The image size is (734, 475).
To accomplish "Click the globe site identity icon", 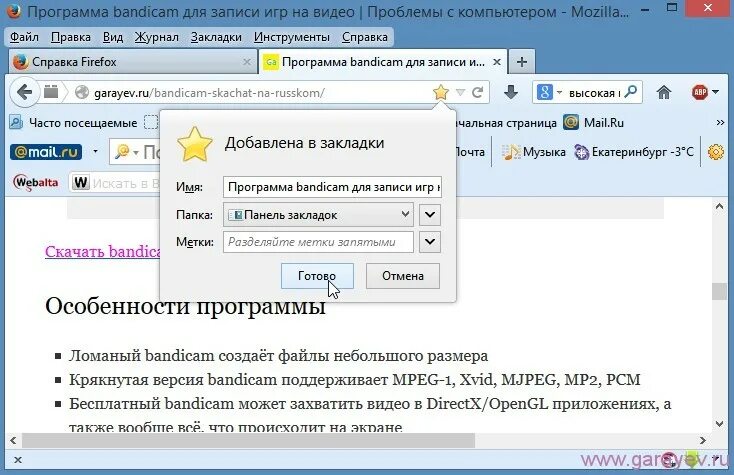I will (82, 92).
